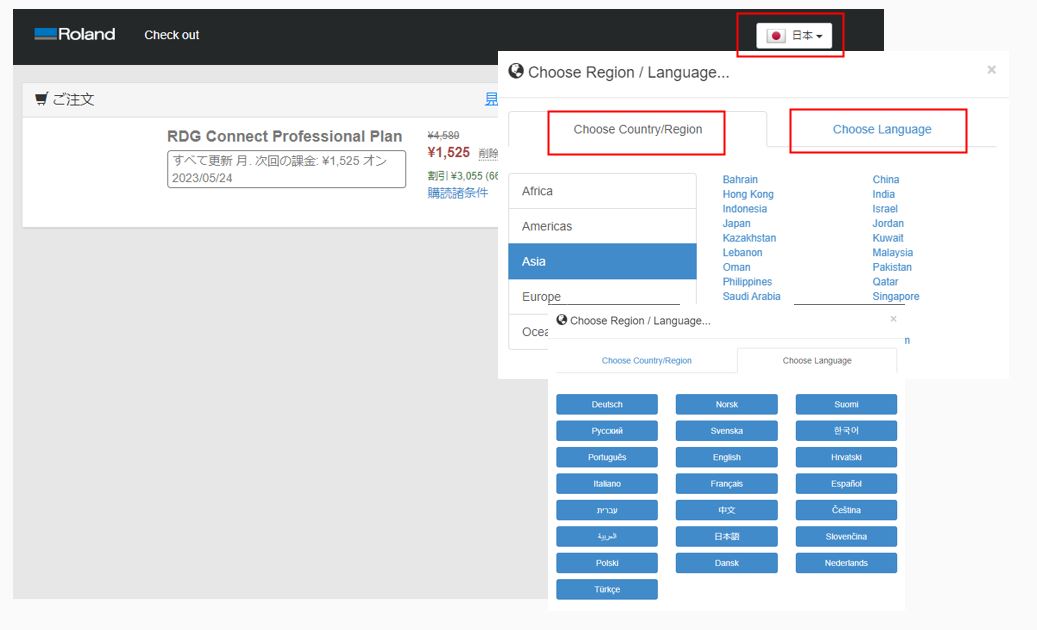1037x630 pixels.
Task: Set language to Português
Action: (x=606, y=457)
